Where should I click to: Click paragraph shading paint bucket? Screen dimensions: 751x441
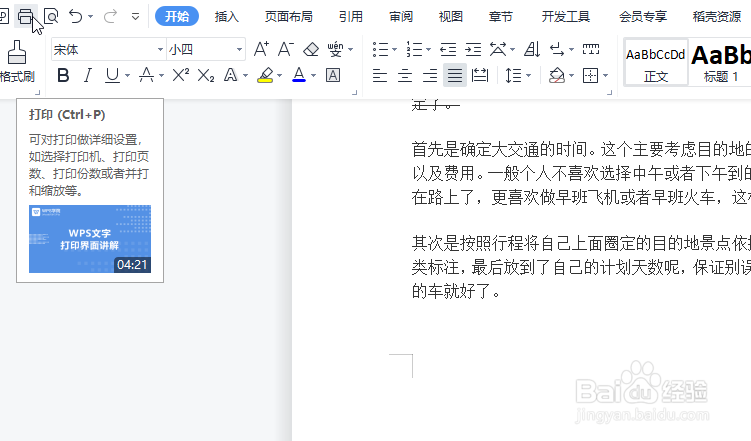pyautogui.click(x=557, y=75)
